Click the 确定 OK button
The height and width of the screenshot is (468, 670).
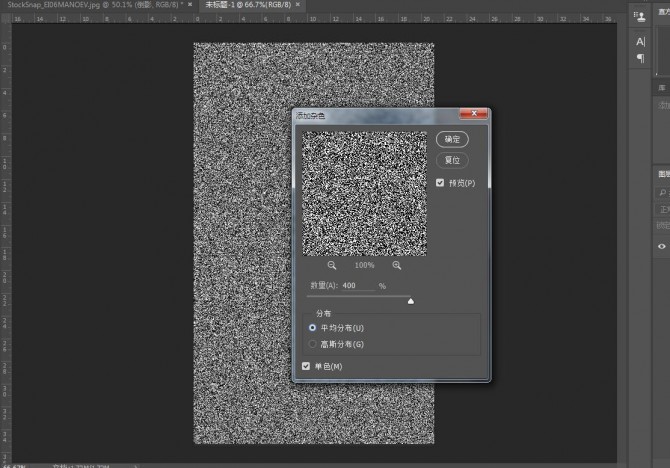pos(453,139)
